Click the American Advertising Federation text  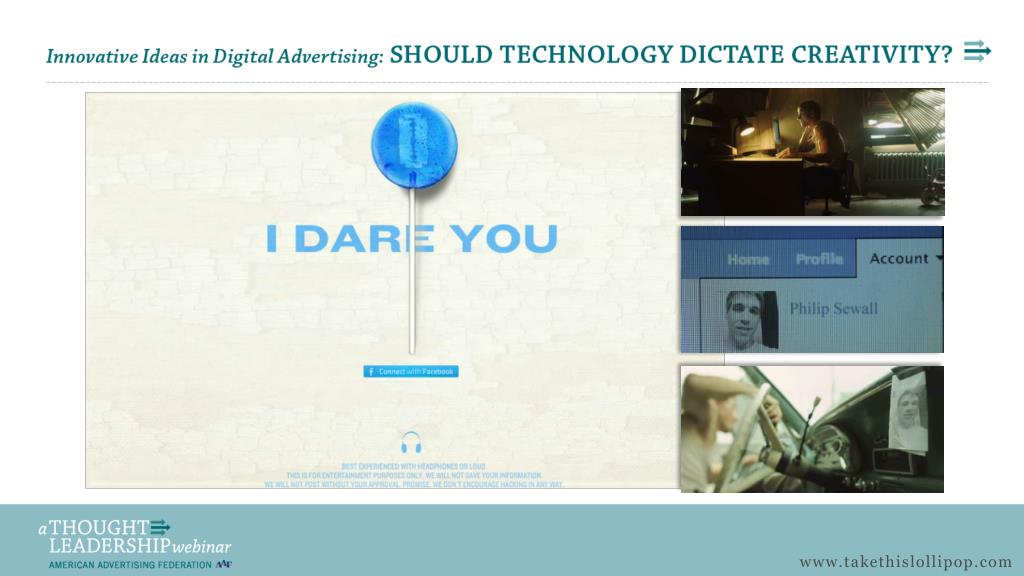130,565
